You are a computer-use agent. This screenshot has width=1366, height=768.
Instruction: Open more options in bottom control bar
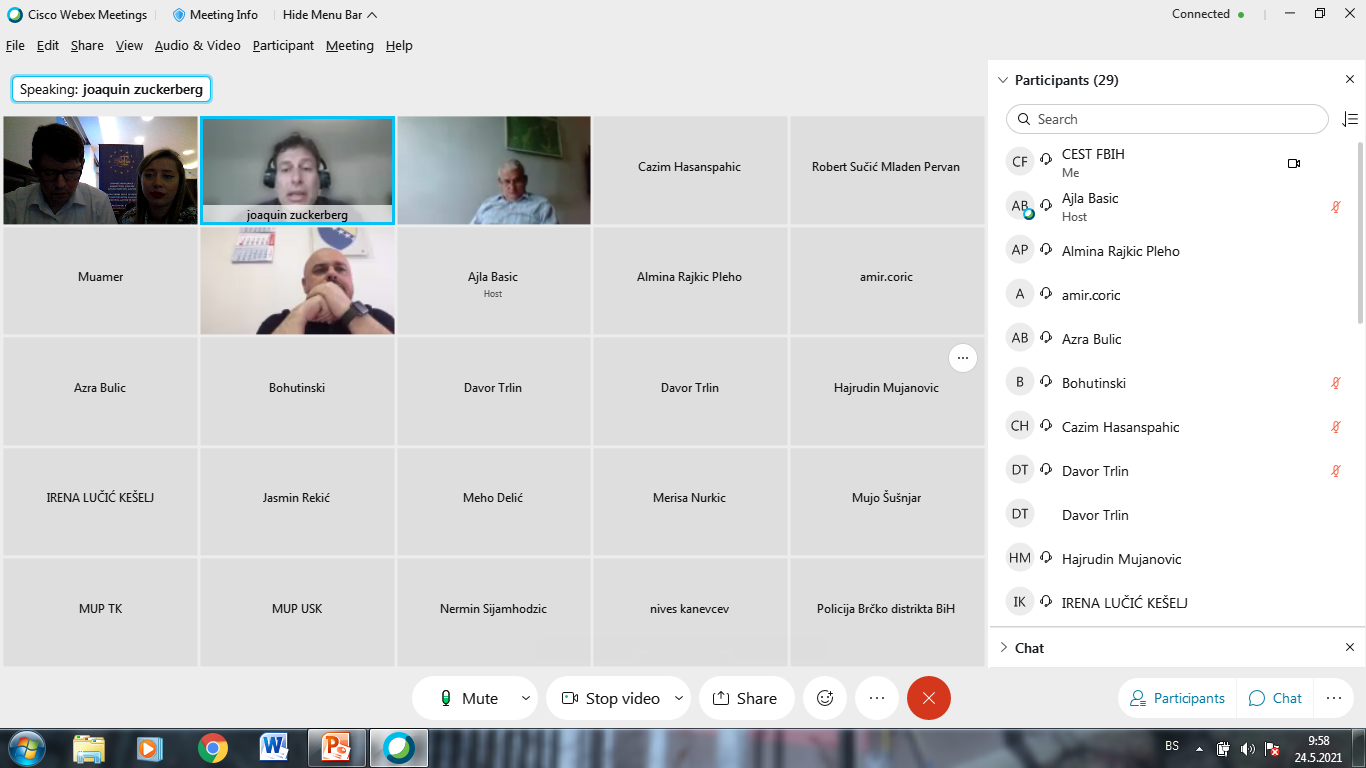[877, 698]
